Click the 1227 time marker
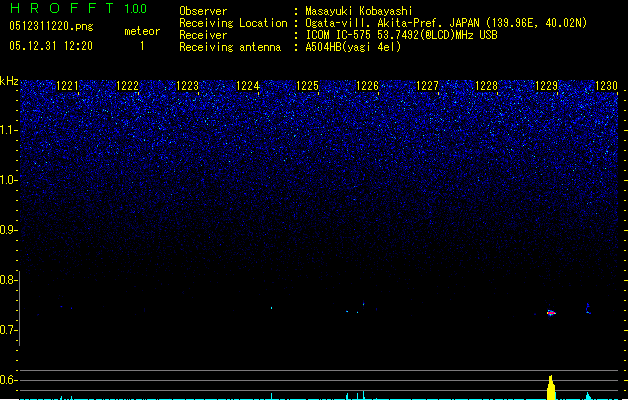The image size is (629, 400). coord(427,86)
